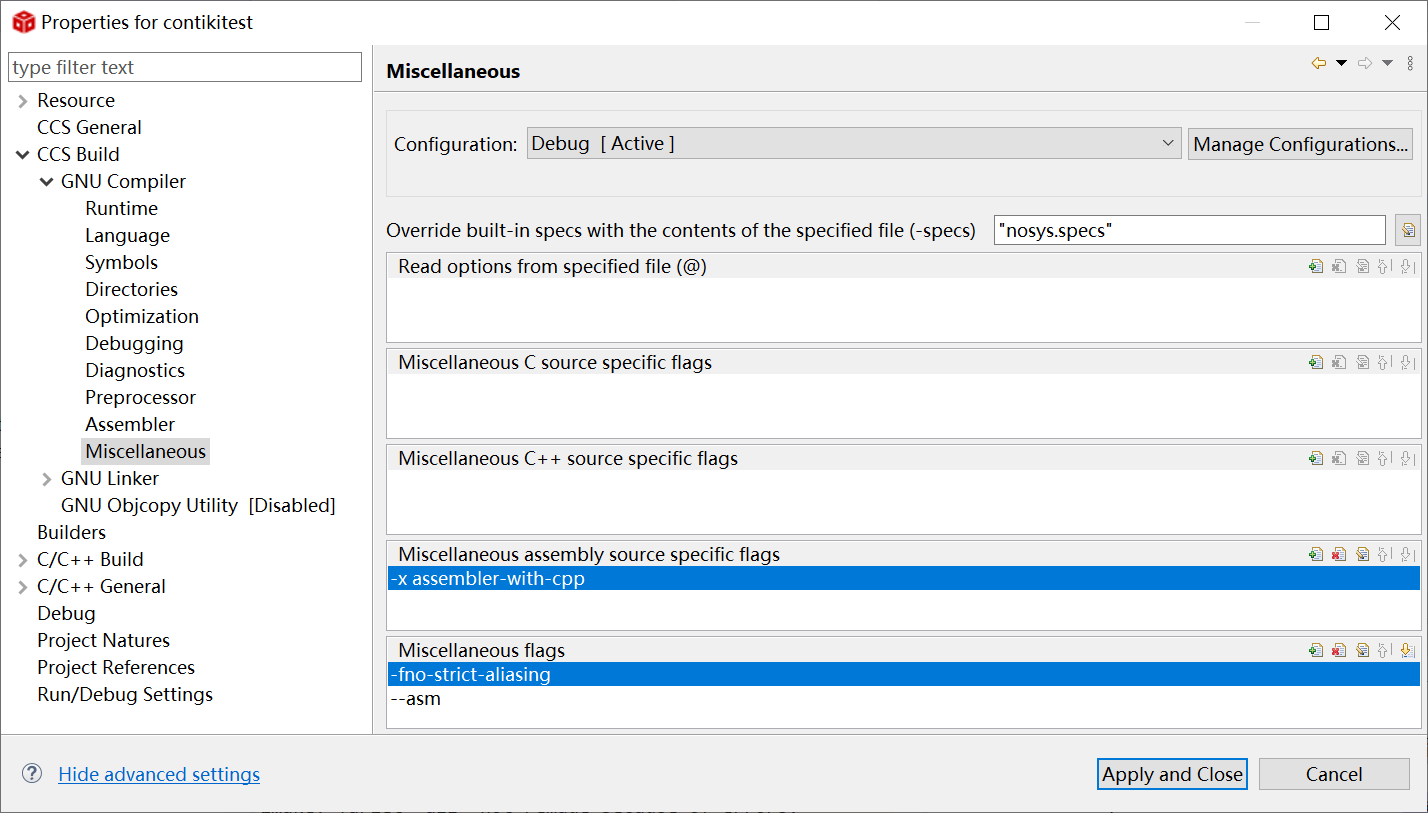Click Add icon for Miscellaneous flags list

click(x=1316, y=650)
